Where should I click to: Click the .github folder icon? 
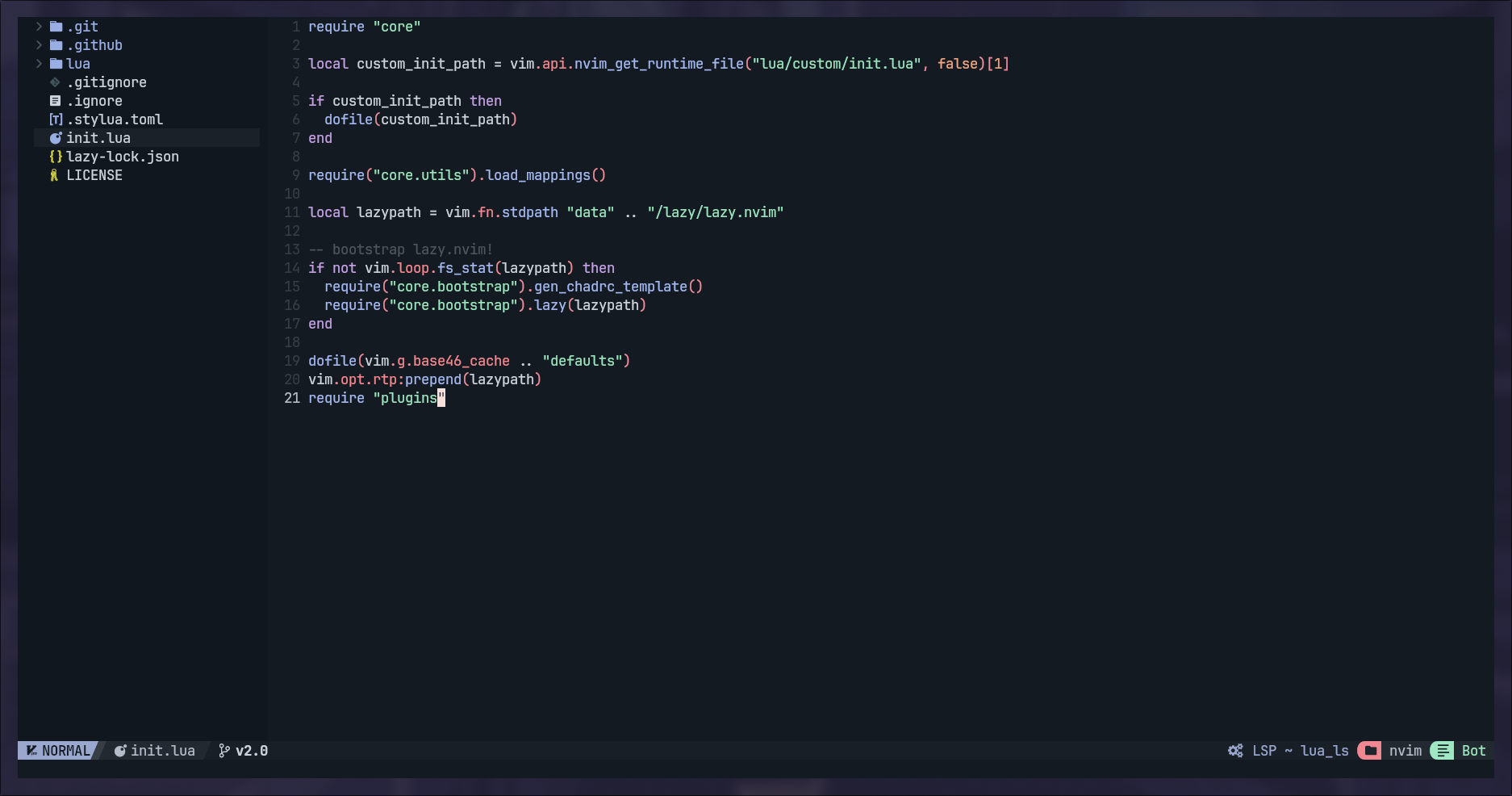click(x=56, y=45)
